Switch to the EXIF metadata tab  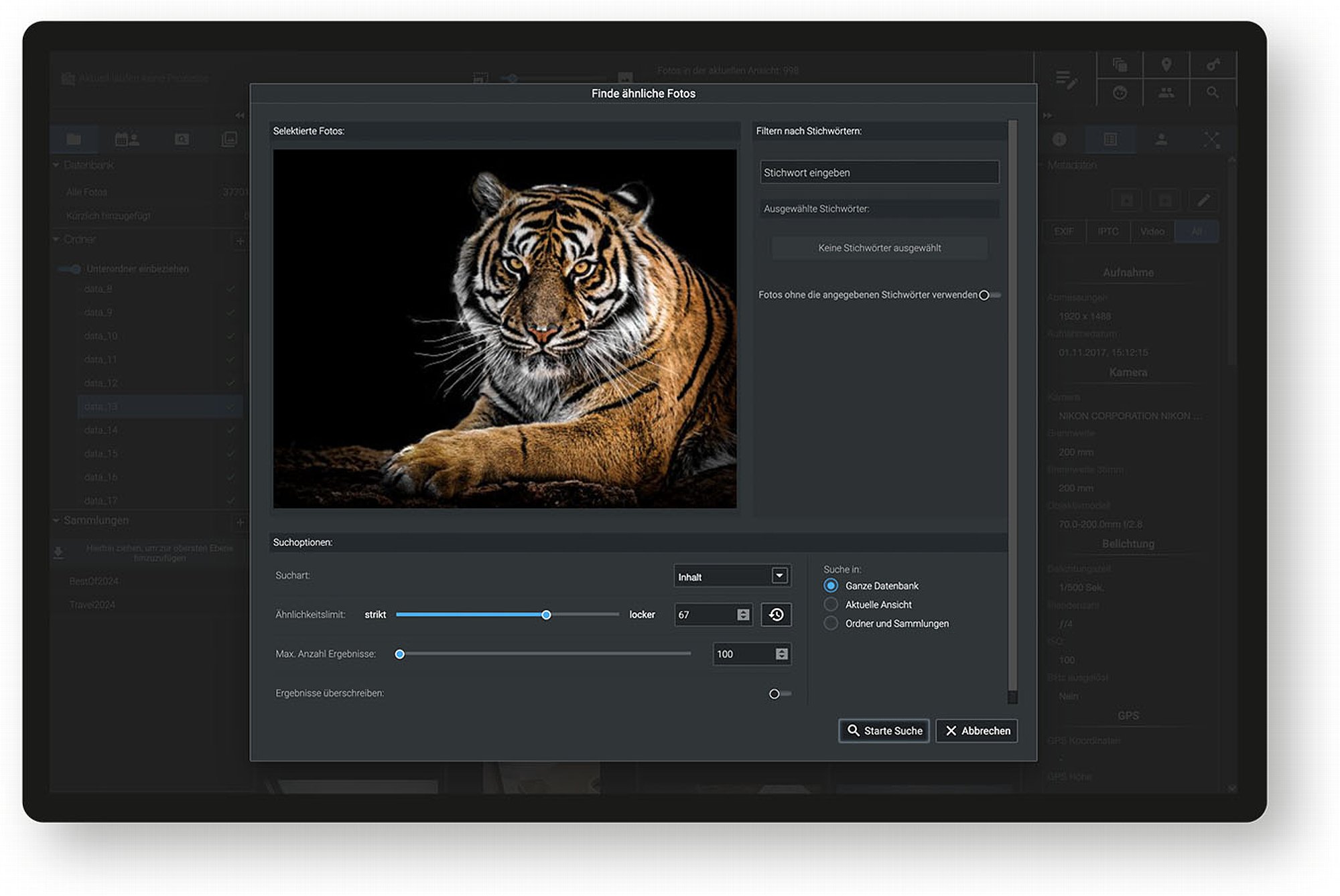pyautogui.click(x=1063, y=232)
